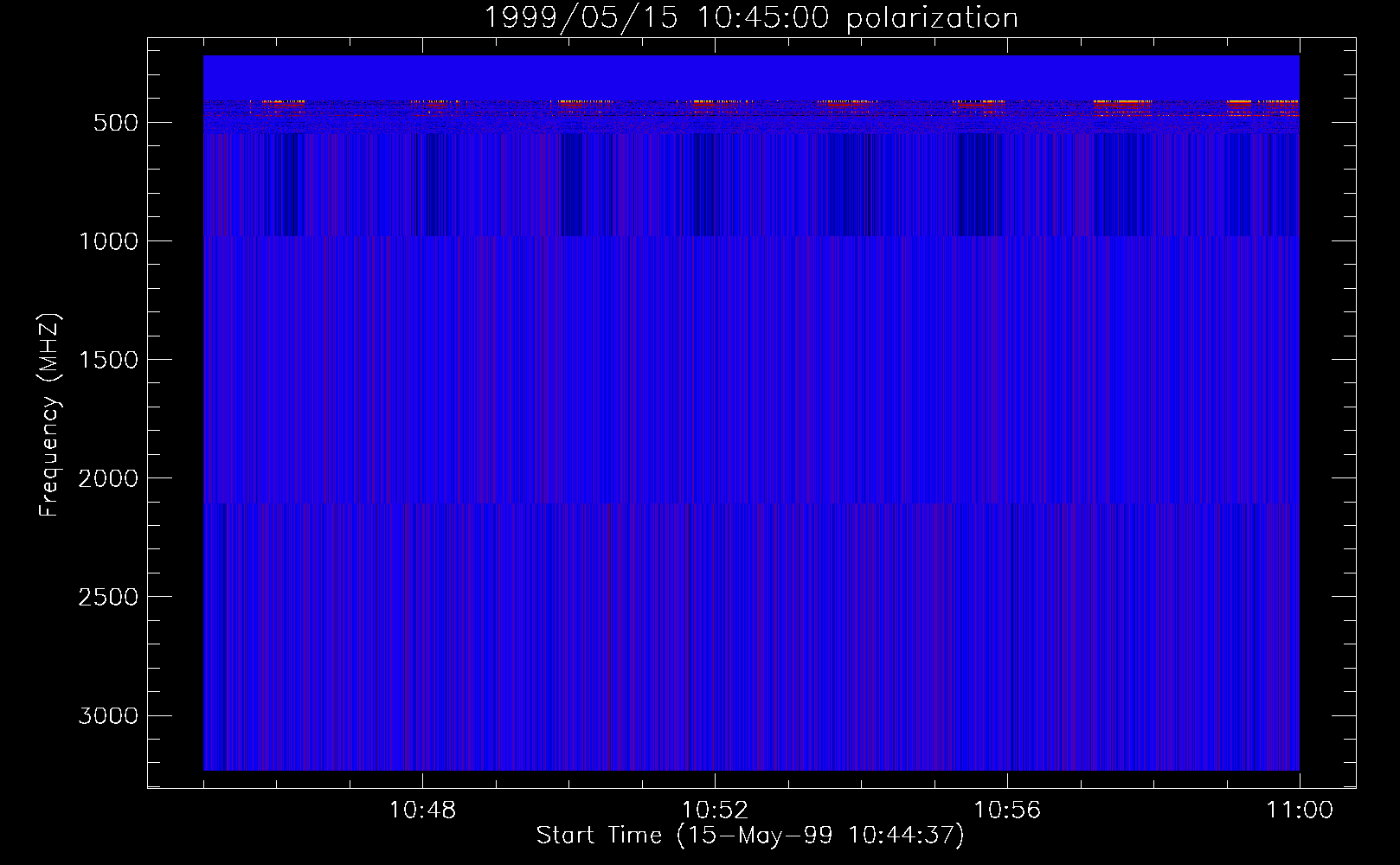Click the 10:52 time tick label
Screen dimensions: 1400x865
(715, 811)
